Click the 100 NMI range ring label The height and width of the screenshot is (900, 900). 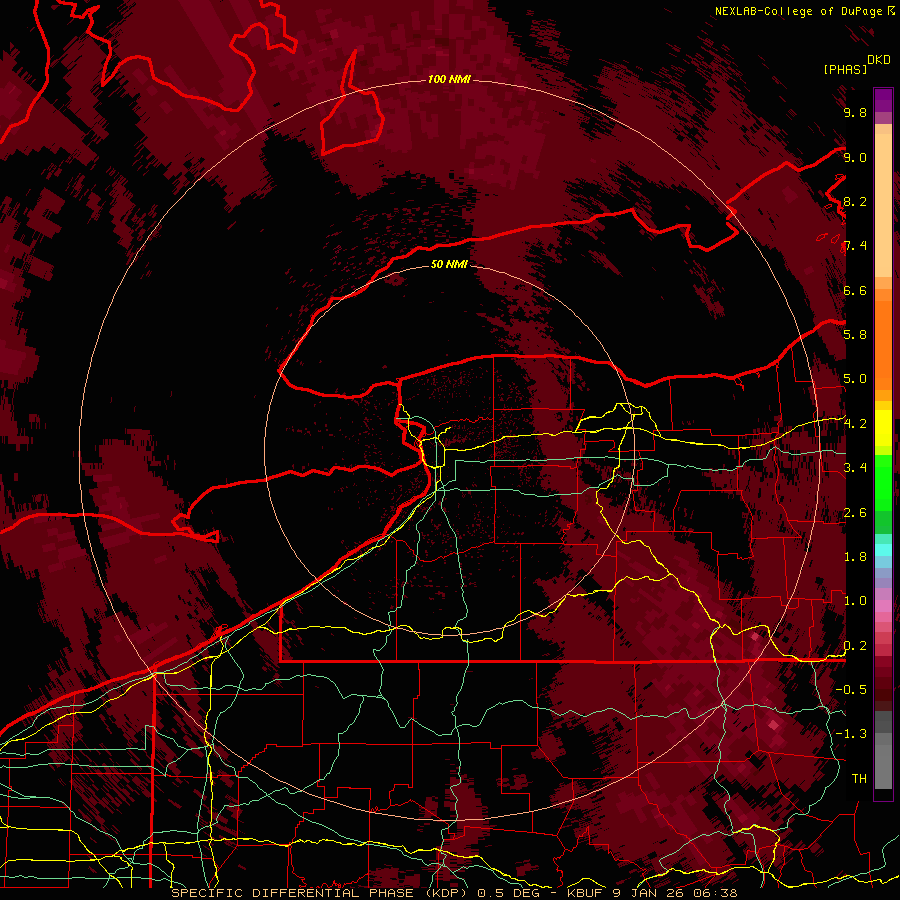click(449, 79)
